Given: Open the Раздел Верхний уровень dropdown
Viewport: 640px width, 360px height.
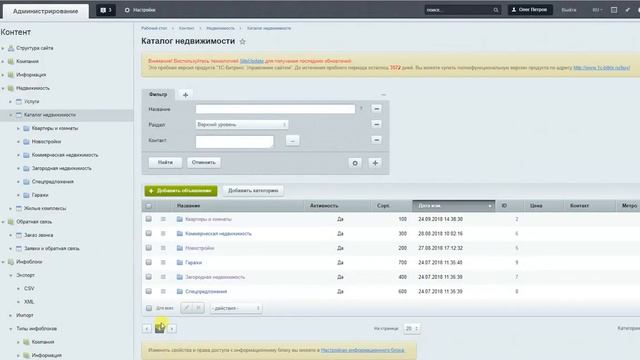Looking at the screenshot, I should (242, 124).
